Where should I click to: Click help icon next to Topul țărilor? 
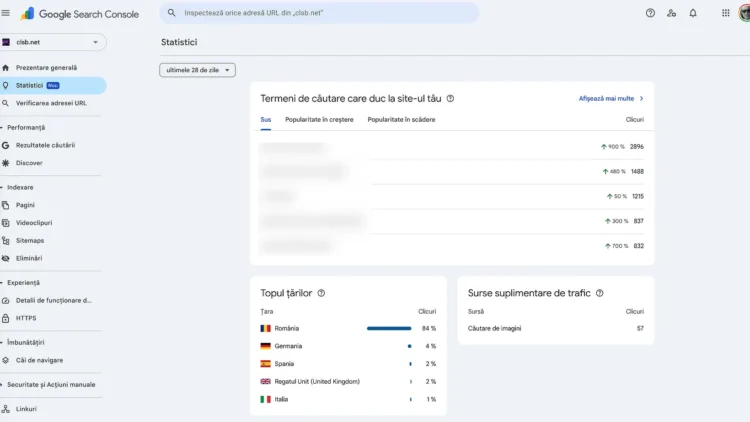pos(321,293)
